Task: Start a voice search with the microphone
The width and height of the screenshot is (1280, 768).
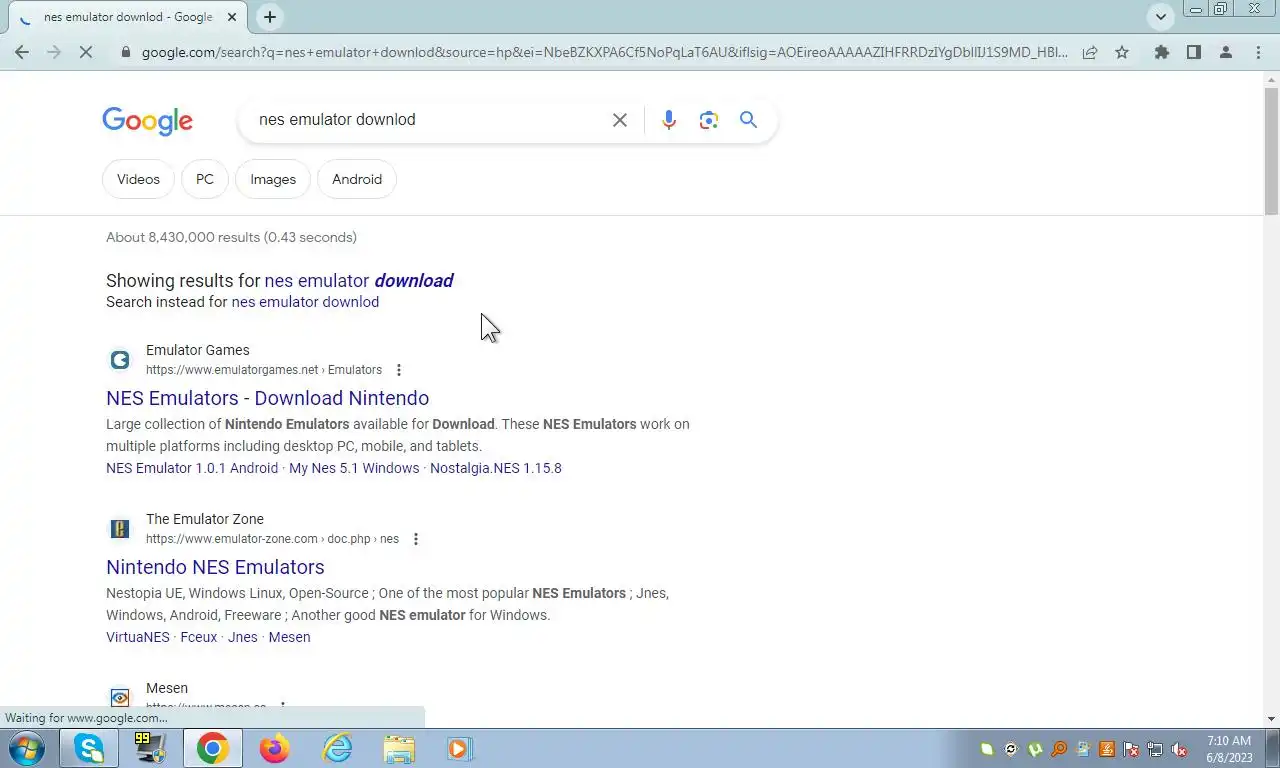Action: [x=669, y=120]
